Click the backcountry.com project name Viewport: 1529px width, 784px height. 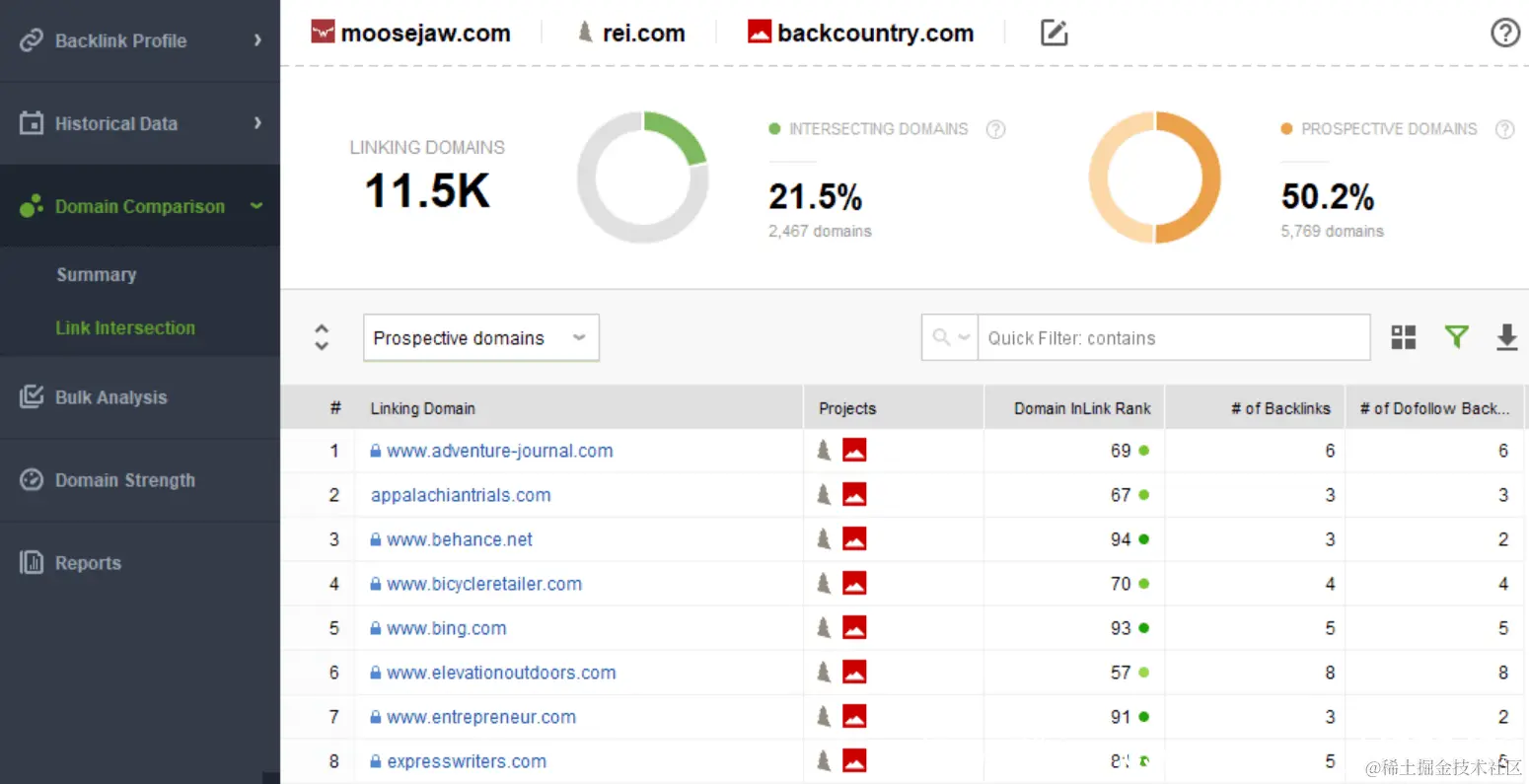(876, 33)
